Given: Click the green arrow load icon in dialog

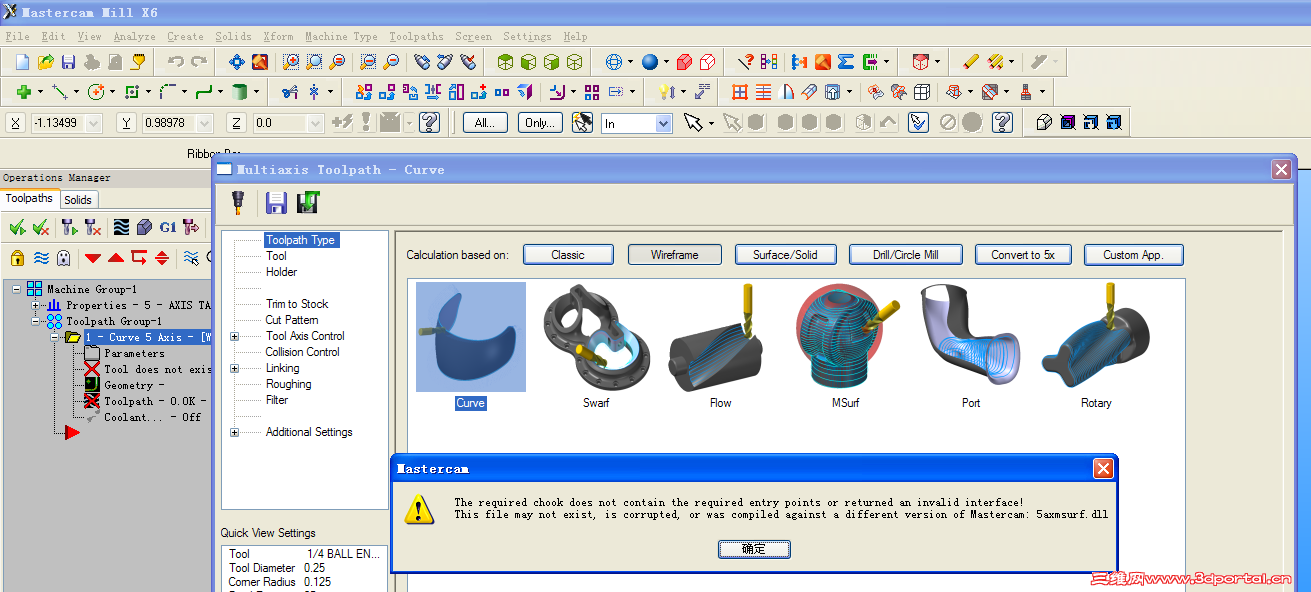Looking at the screenshot, I should coord(308,203).
